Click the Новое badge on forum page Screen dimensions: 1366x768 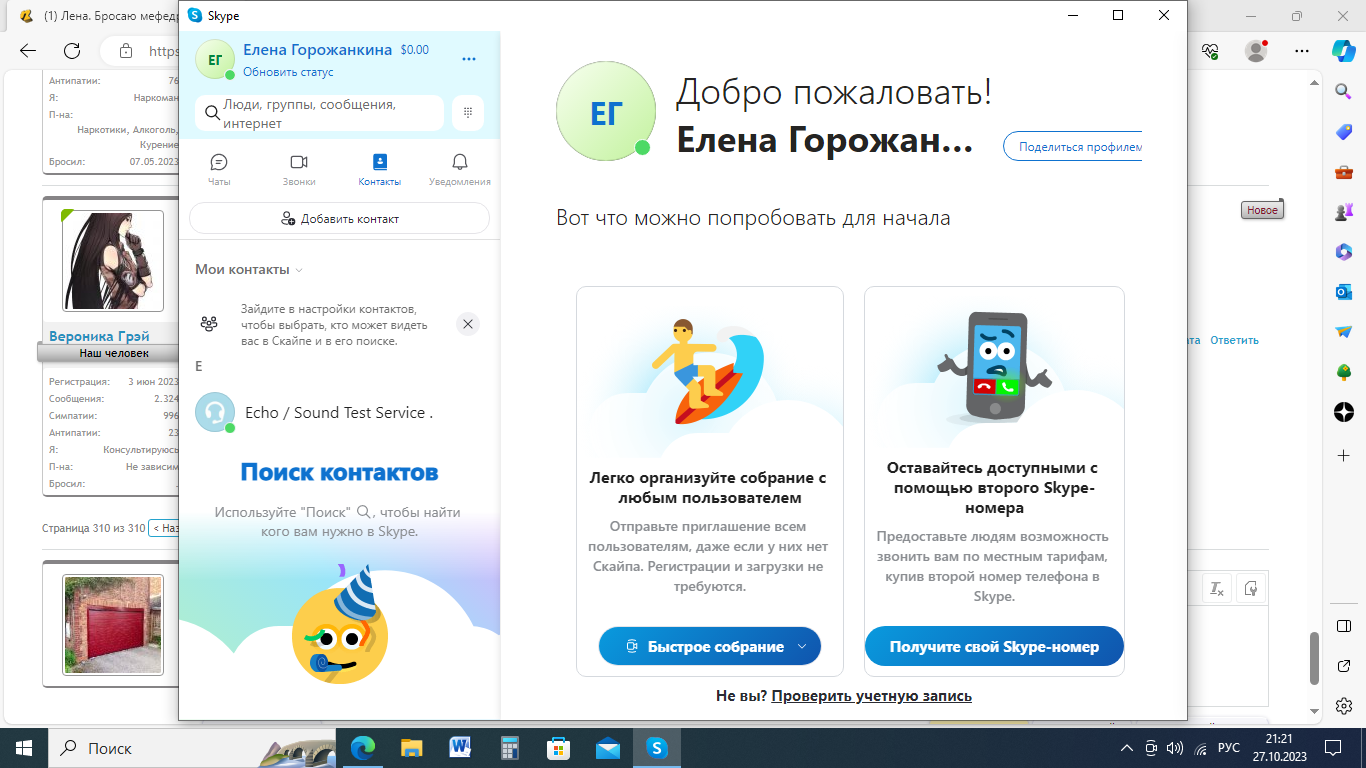pos(1262,210)
